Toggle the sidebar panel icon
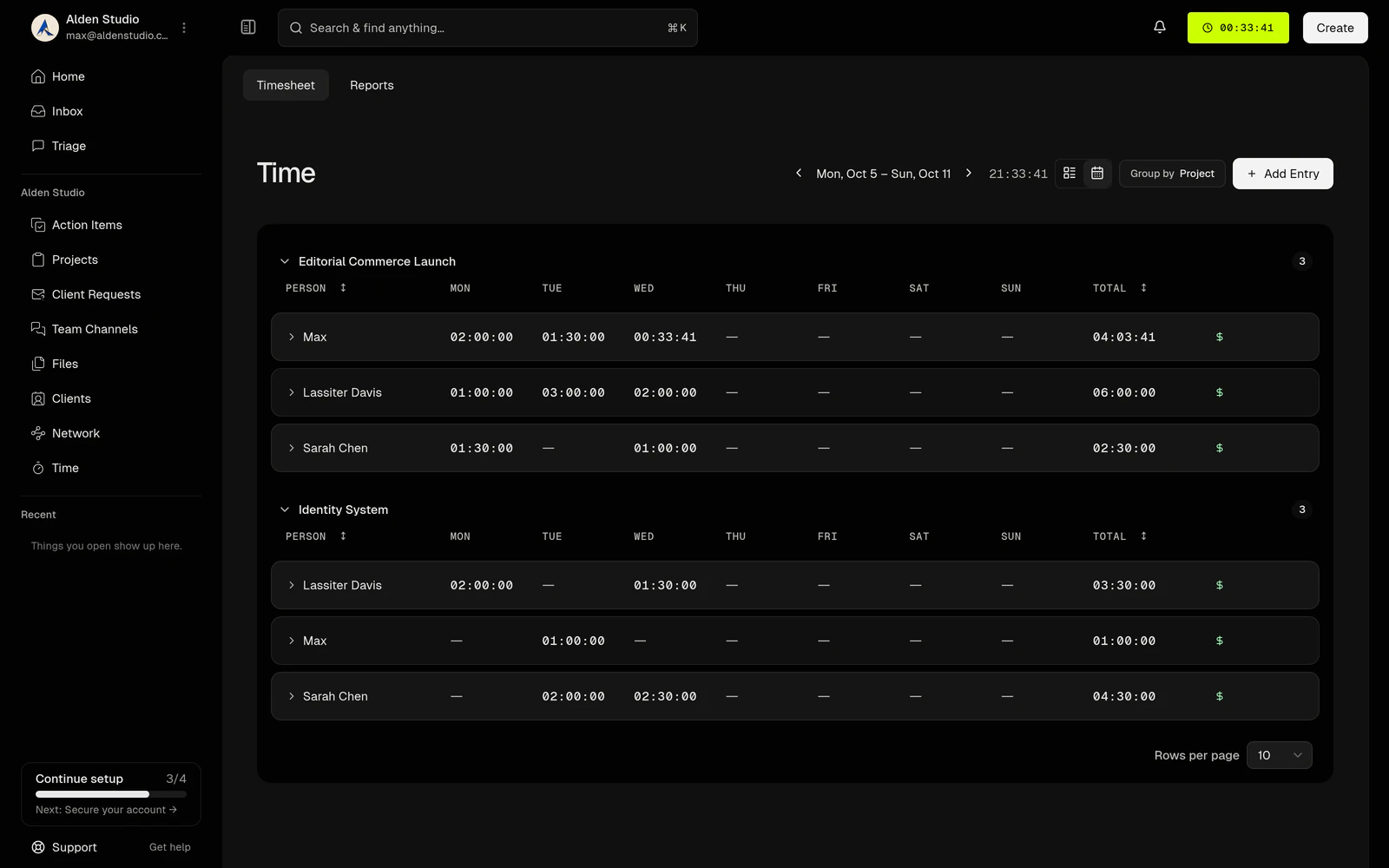Image resolution: width=1389 pixels, height=868 pixels. [x=248, y=28]
